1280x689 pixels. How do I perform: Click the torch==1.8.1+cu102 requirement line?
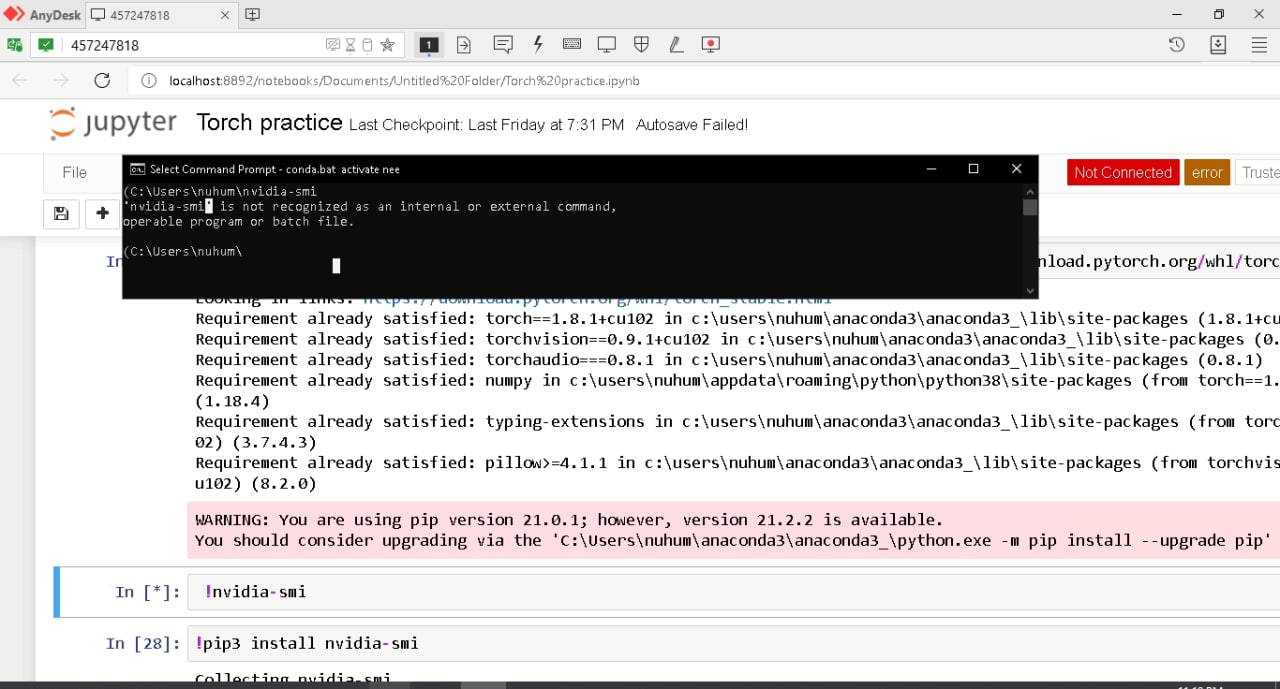point(737,319)
